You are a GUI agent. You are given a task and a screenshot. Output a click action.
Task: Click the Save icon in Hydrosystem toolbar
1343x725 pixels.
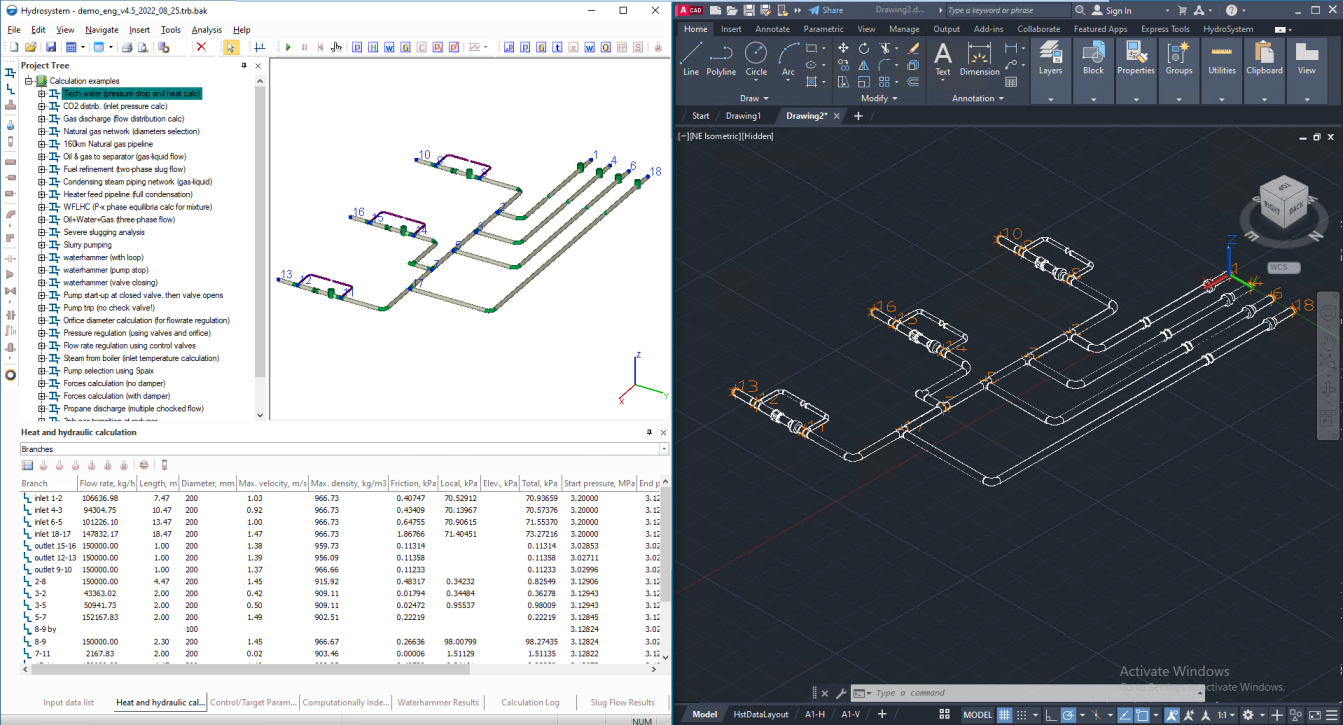[50, 47]
